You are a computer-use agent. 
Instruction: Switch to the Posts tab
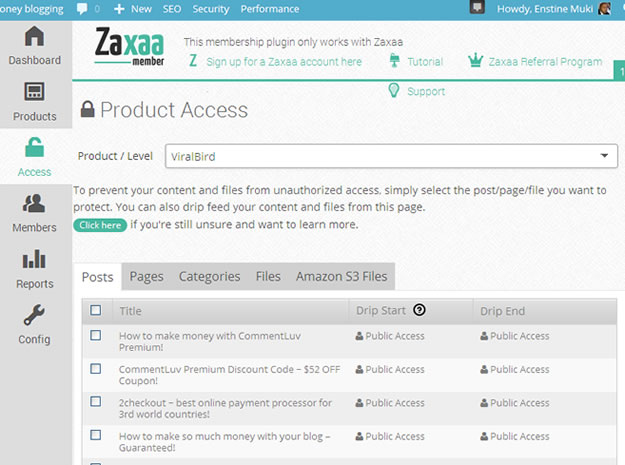[x=98, y=277]
